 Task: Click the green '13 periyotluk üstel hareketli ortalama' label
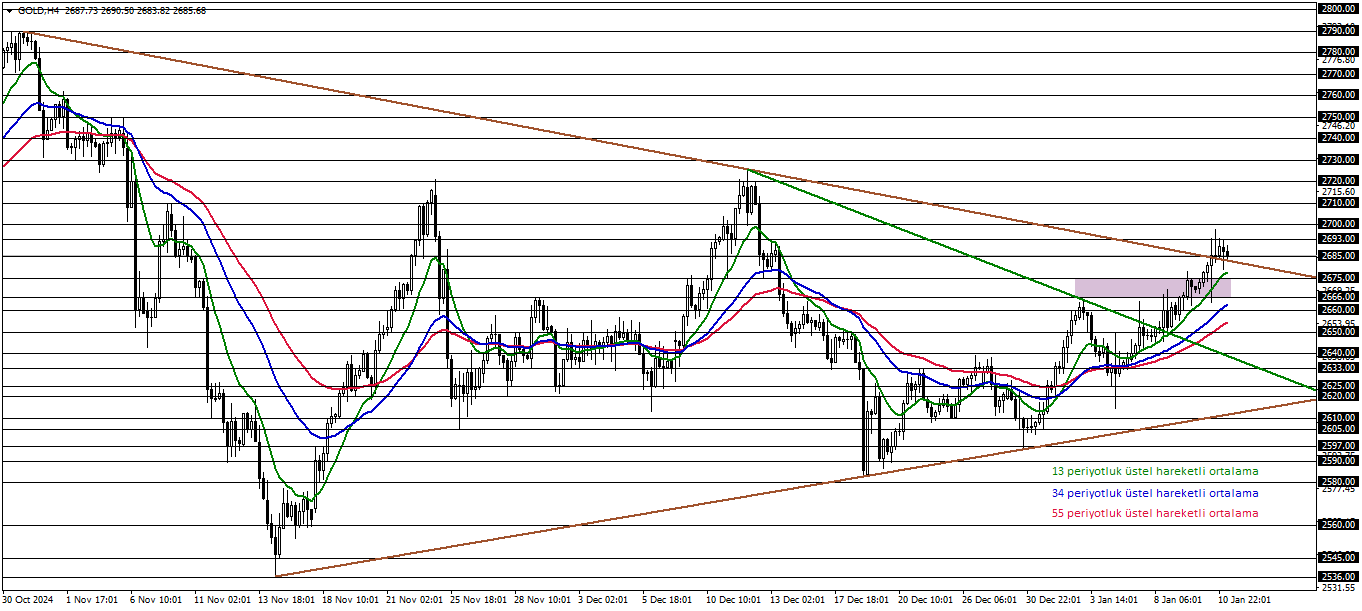pos(1155,471)
